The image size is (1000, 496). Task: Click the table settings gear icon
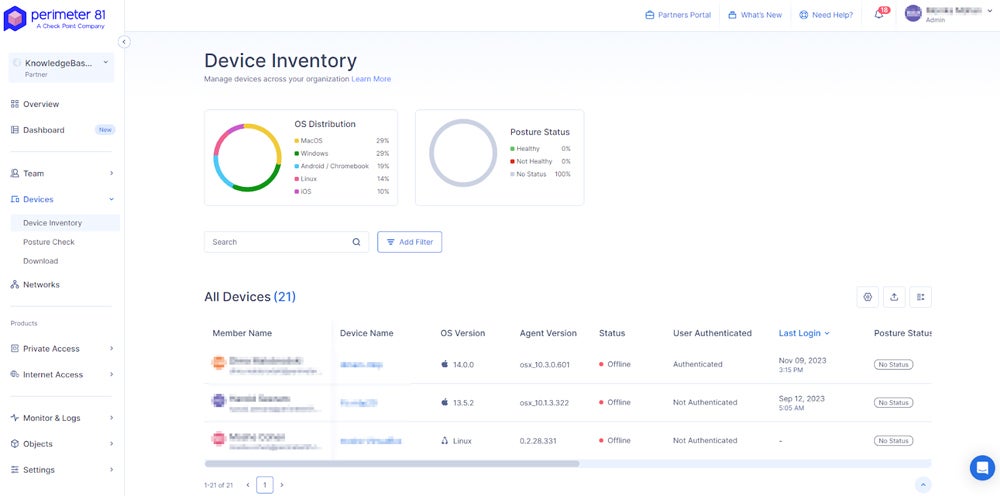click(x=868, y=297)
